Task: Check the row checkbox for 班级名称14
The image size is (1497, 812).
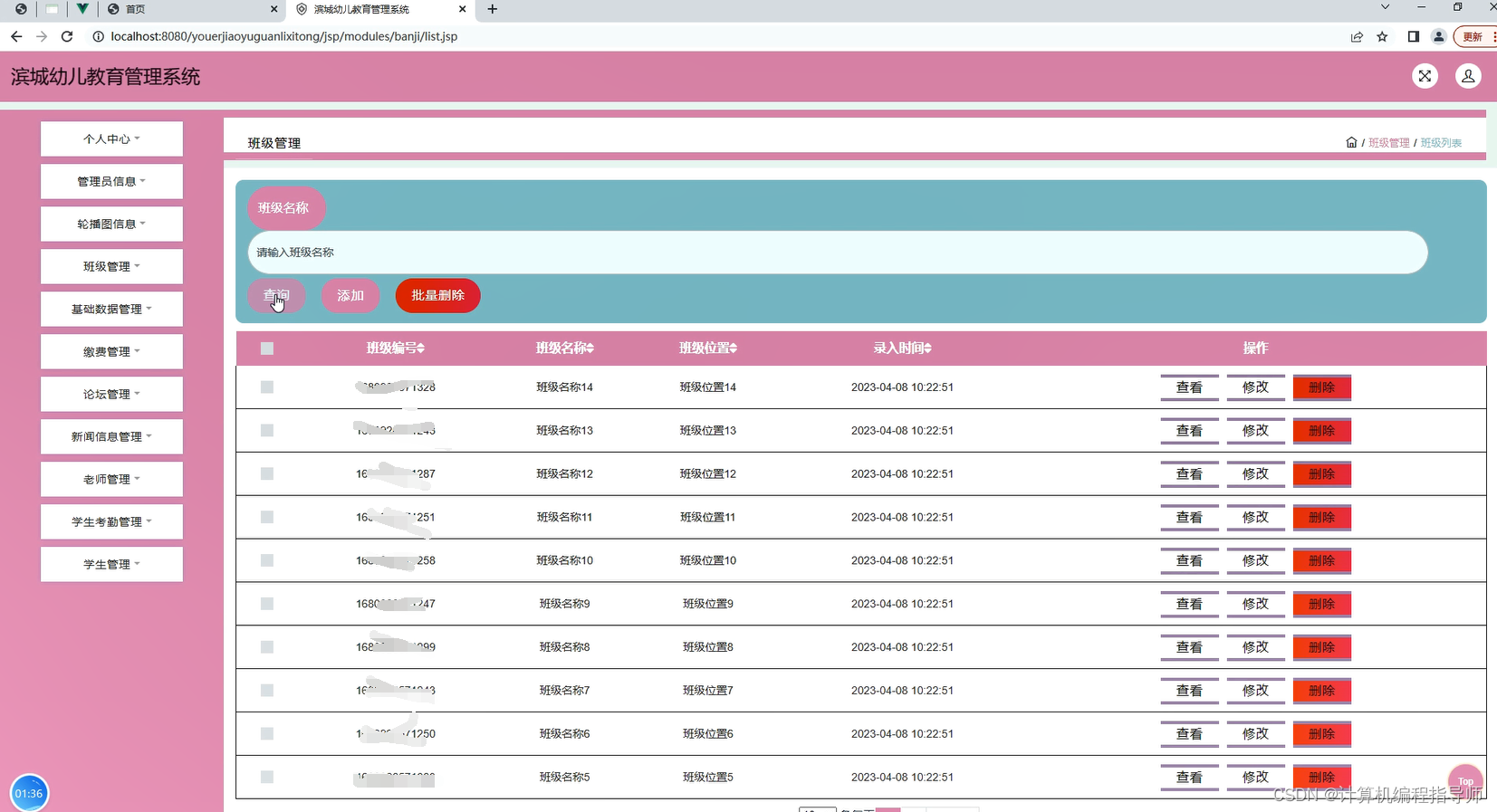Action: tap(267, 387)
